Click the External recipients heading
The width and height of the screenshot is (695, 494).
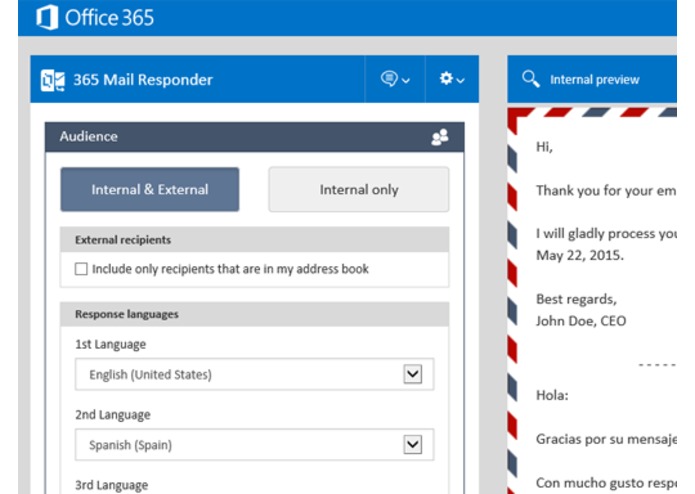(123, 240)
